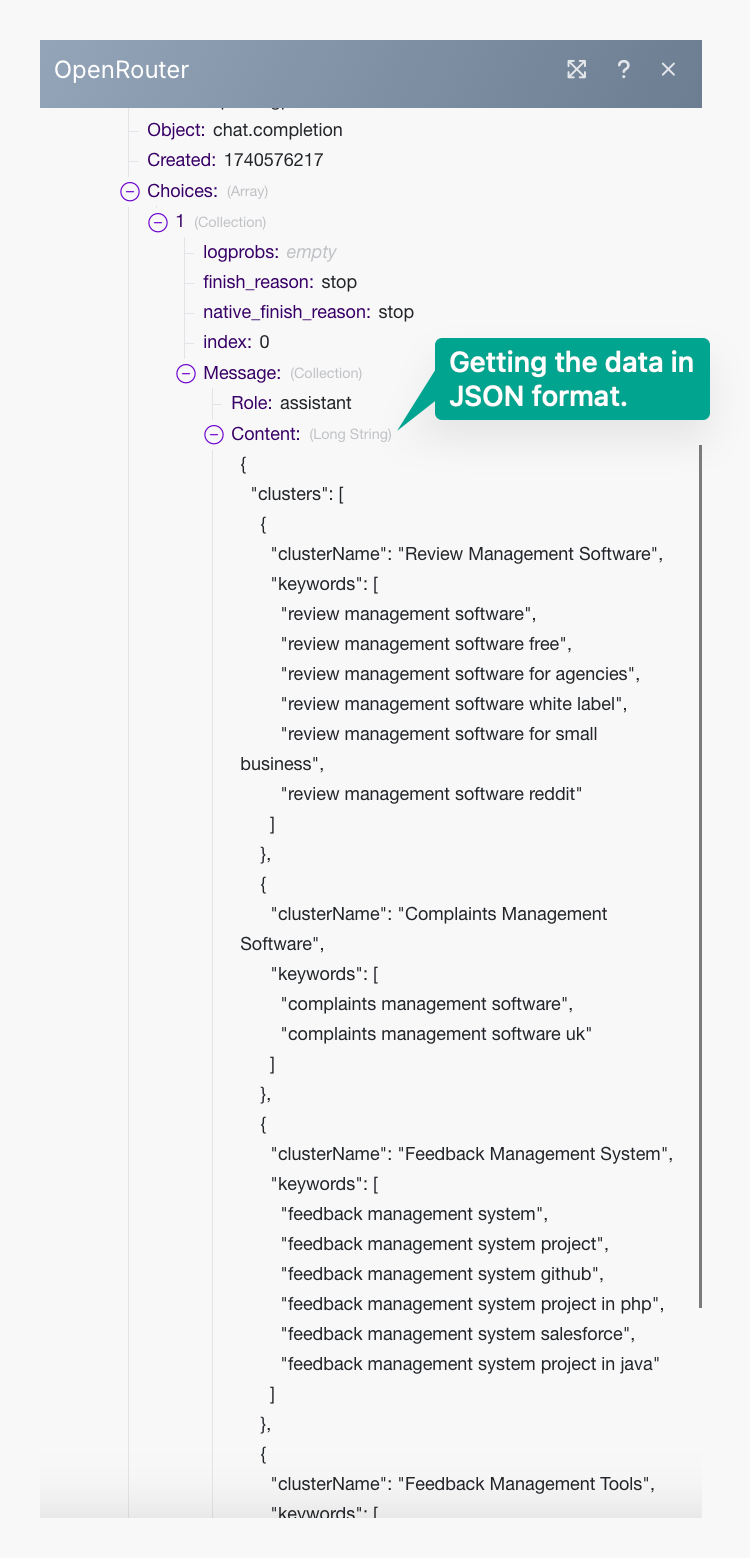Image resolution: width=750 pixels, height=1558 pixels.
Task: Open the help question mark icon
Action: [623, 69]
